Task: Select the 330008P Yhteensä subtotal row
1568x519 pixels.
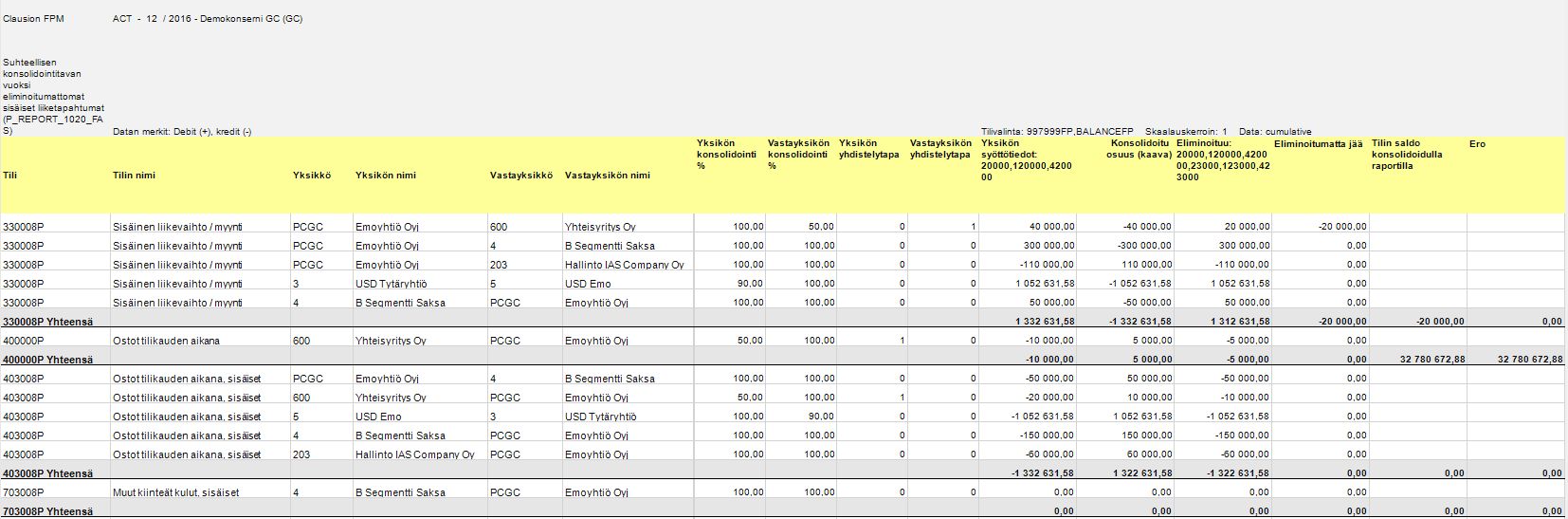Action: 783,322
